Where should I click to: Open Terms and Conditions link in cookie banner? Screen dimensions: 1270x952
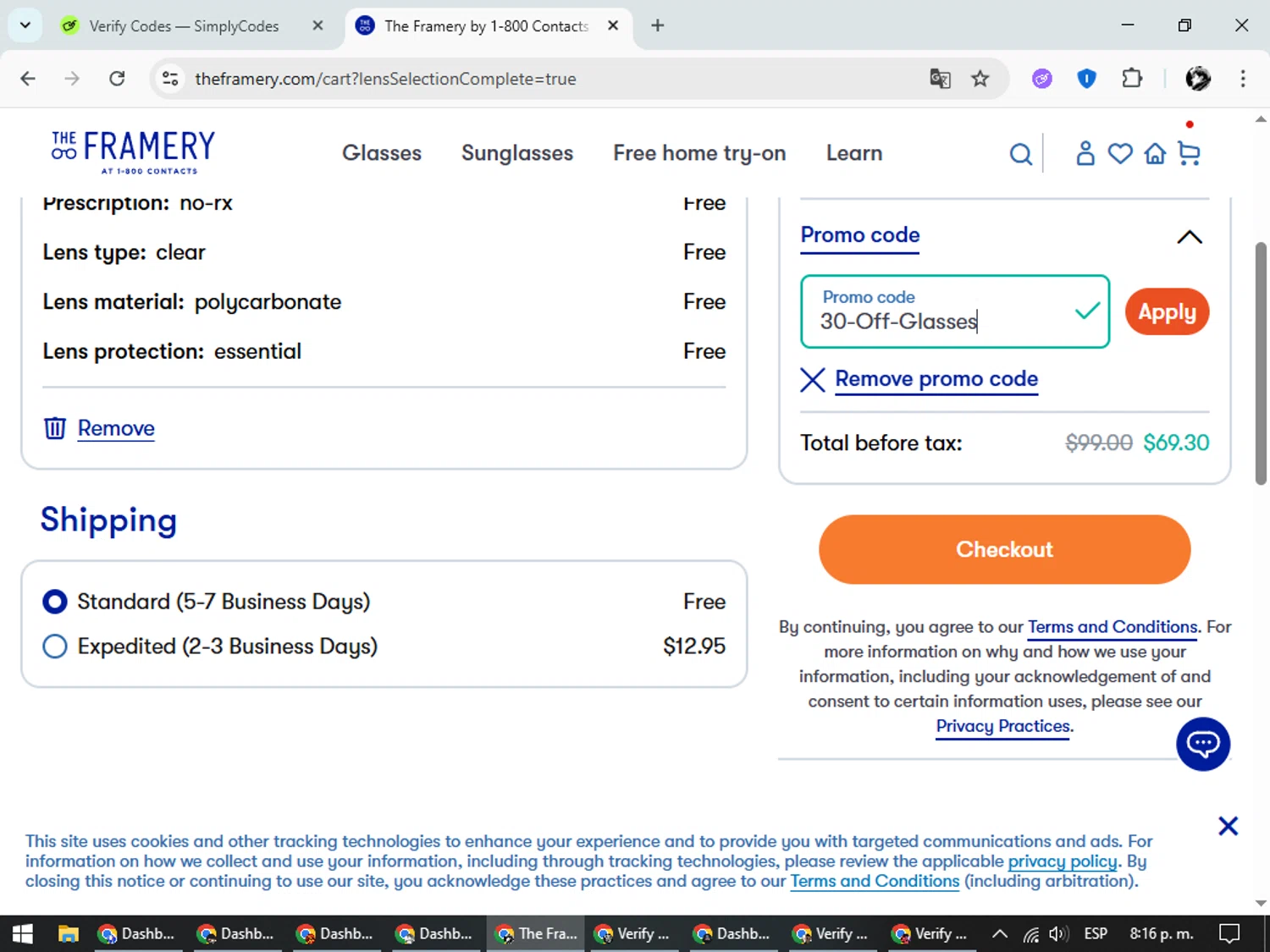[x=875, y=881]
